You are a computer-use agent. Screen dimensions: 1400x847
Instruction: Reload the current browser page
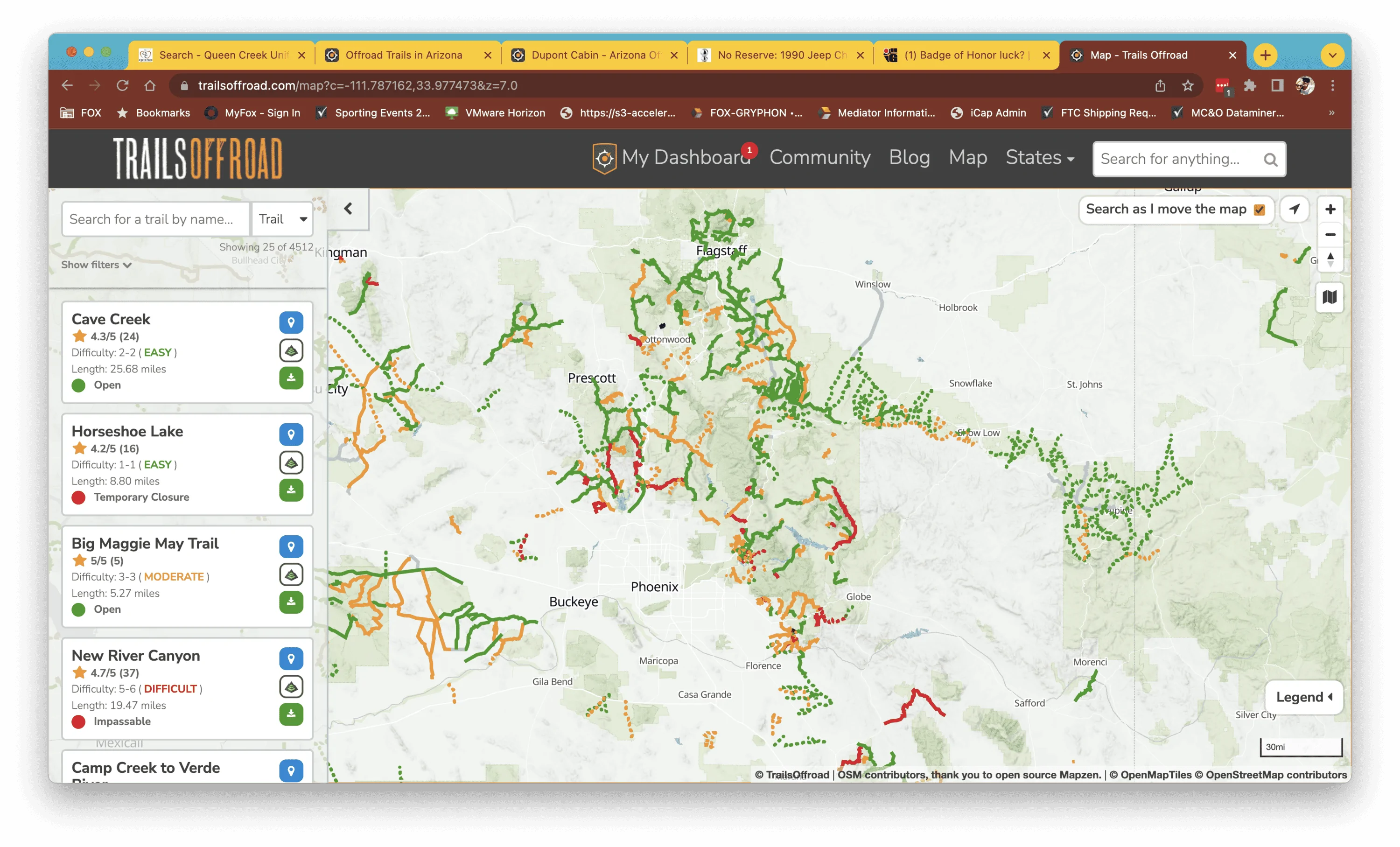click(x=122, y=85)
